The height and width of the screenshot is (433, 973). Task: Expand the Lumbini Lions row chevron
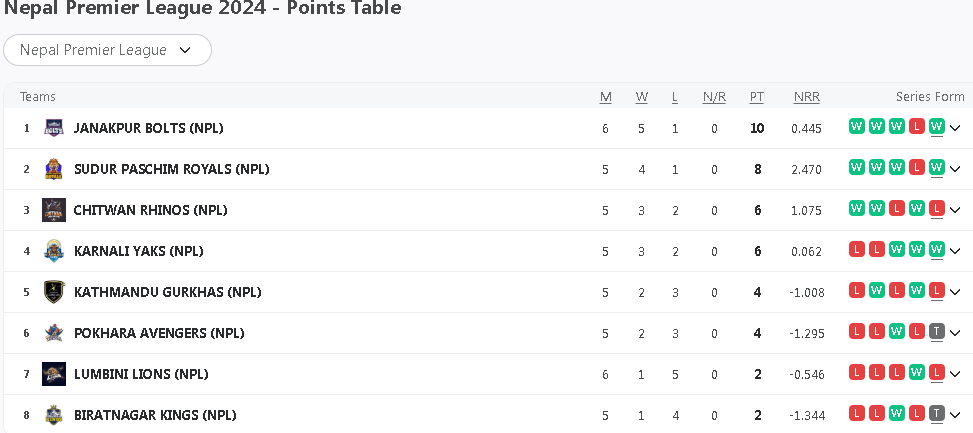pos(955,374)
